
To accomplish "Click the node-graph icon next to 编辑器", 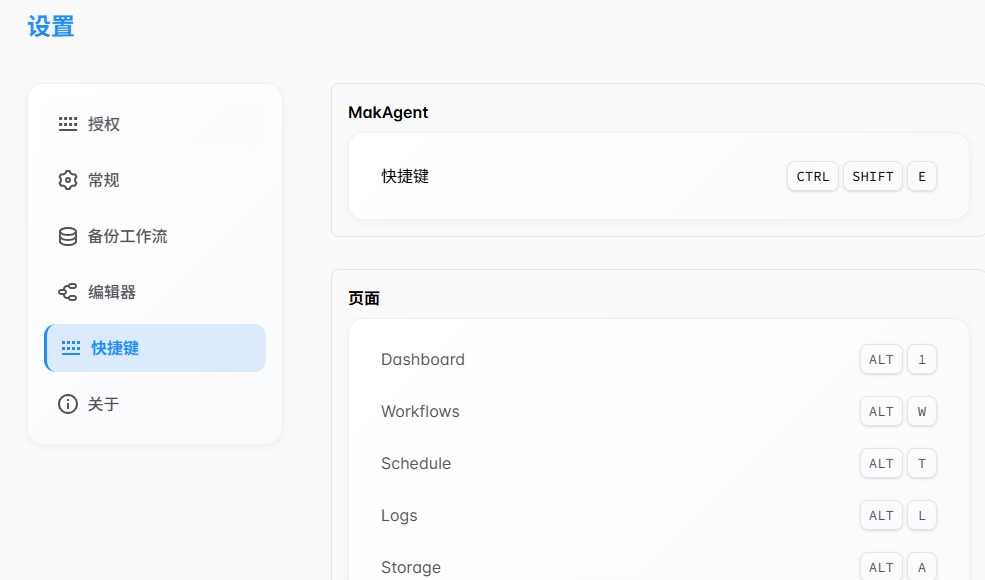I will (x=68, y=292).
